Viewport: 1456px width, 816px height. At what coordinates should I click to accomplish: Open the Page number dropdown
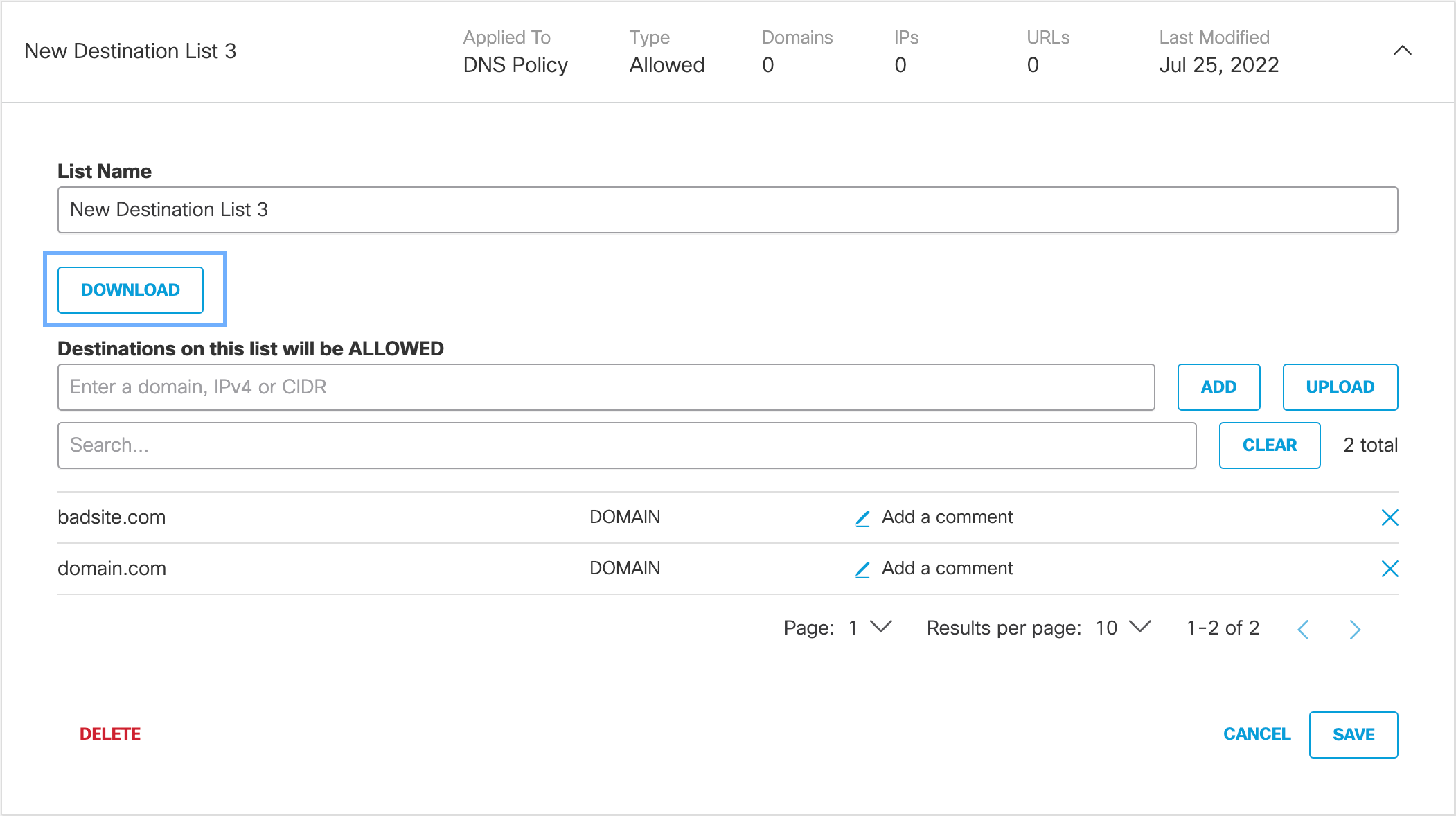(x=880, y=627)
